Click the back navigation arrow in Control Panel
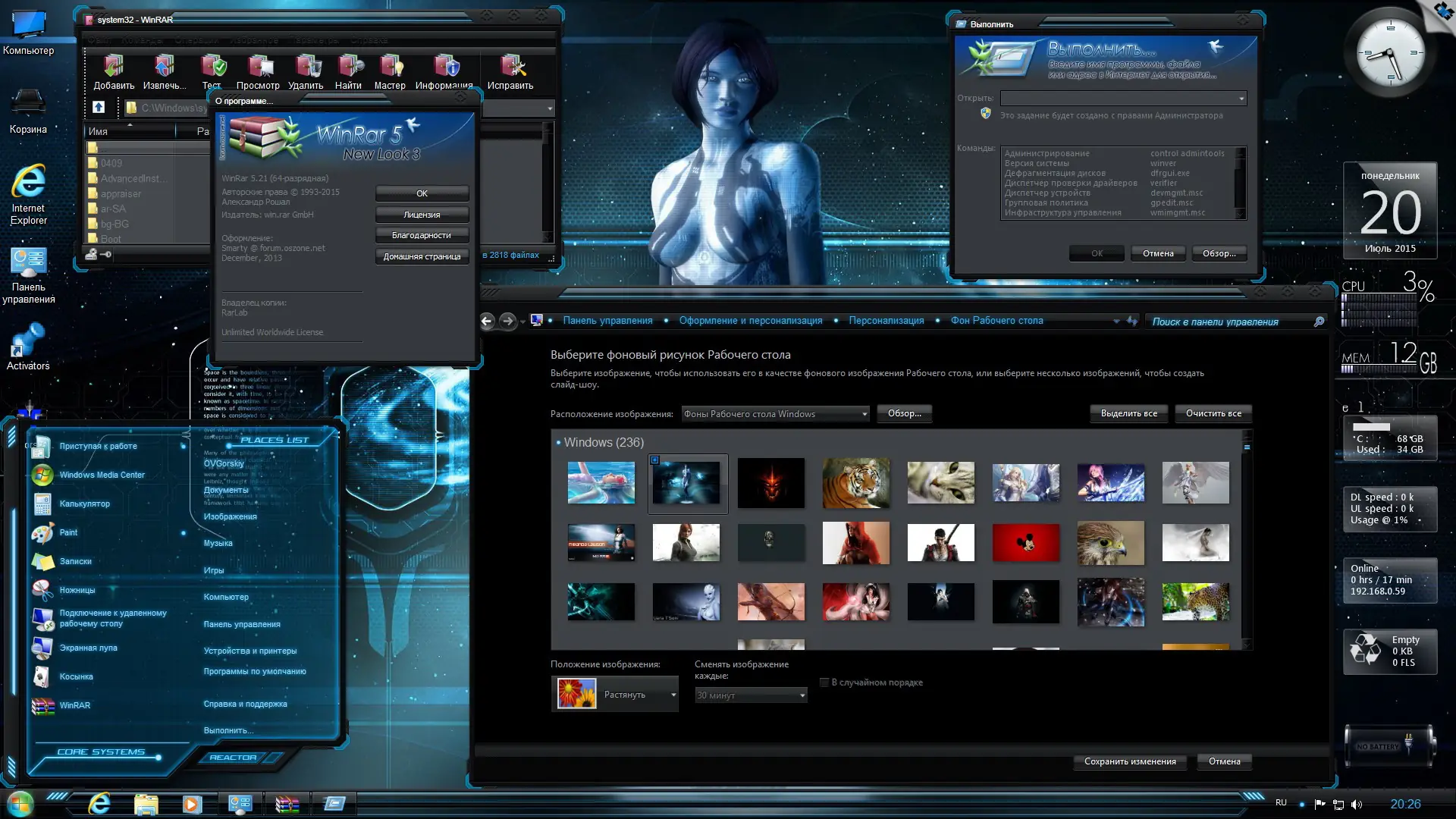The width and height of the screenshot is (1456, 819). 487,321
